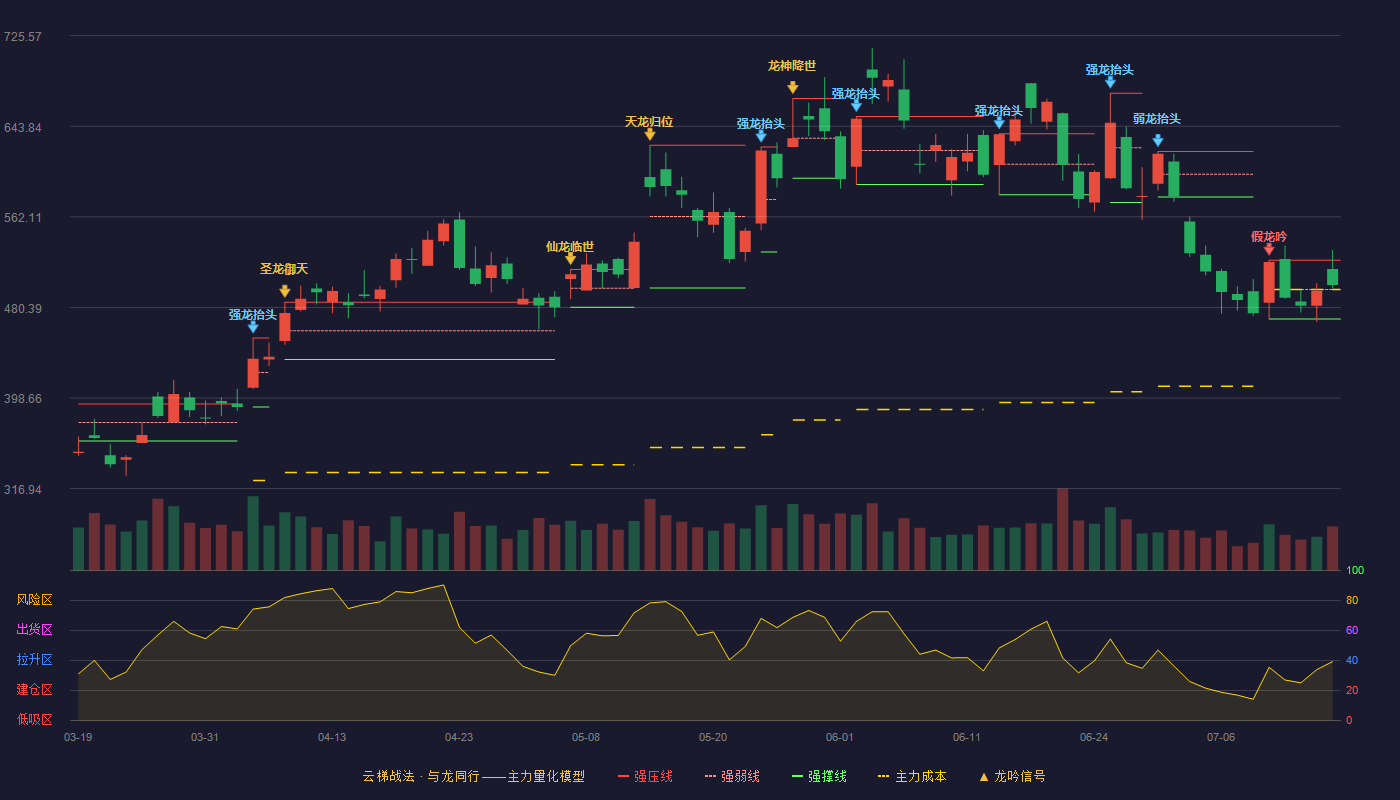
Task: Click the 06-01 date label
Action: pos(840,737)
